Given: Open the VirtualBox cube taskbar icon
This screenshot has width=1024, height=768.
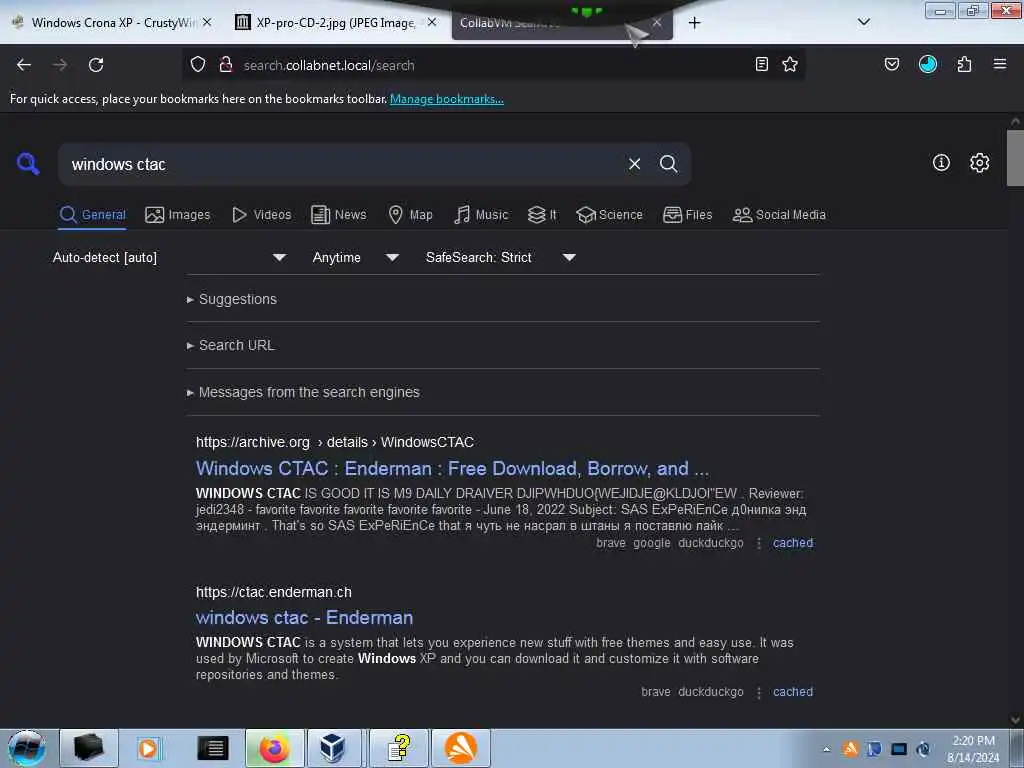Looking at the screenshot, I should tap(332, 748).
